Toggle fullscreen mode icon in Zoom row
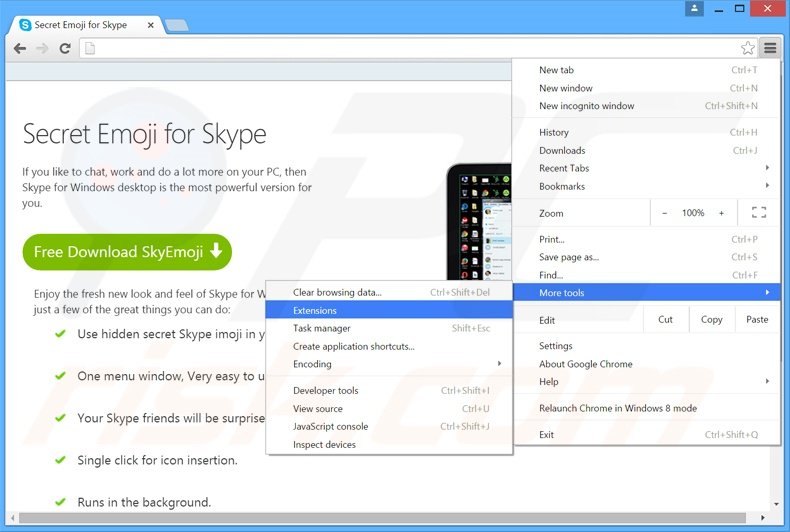Image resolution: width=790 pixels, height=532 pixels. coord(759,213)
